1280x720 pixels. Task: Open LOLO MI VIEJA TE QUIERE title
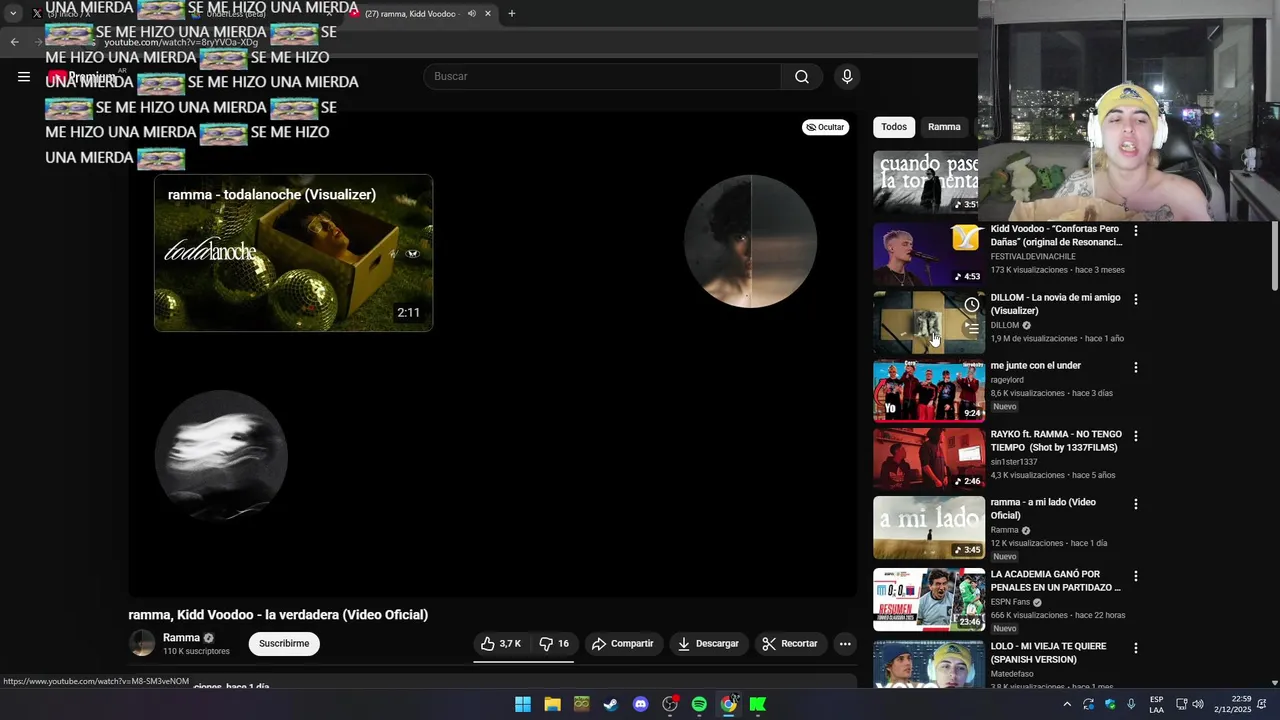pyautogui.click(x=1048, y=653)
